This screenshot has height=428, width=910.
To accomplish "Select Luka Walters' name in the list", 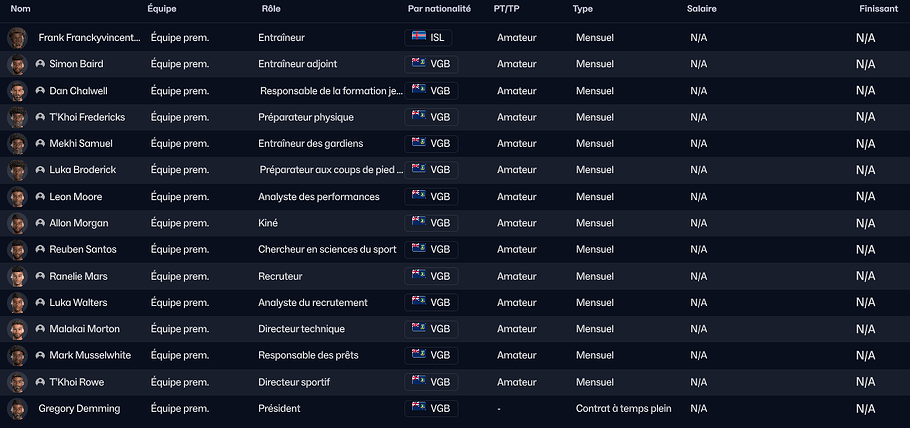I will [78, 302].
